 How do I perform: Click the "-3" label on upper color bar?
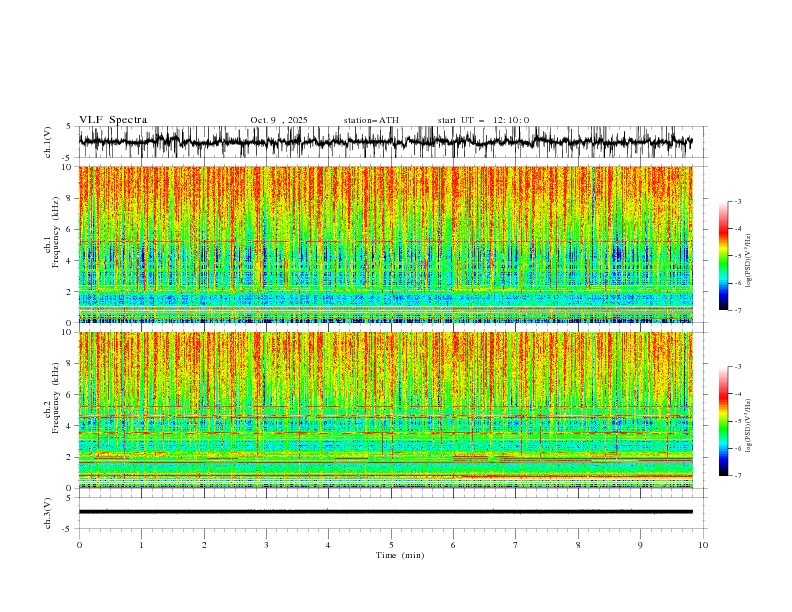tap(737, 201)
